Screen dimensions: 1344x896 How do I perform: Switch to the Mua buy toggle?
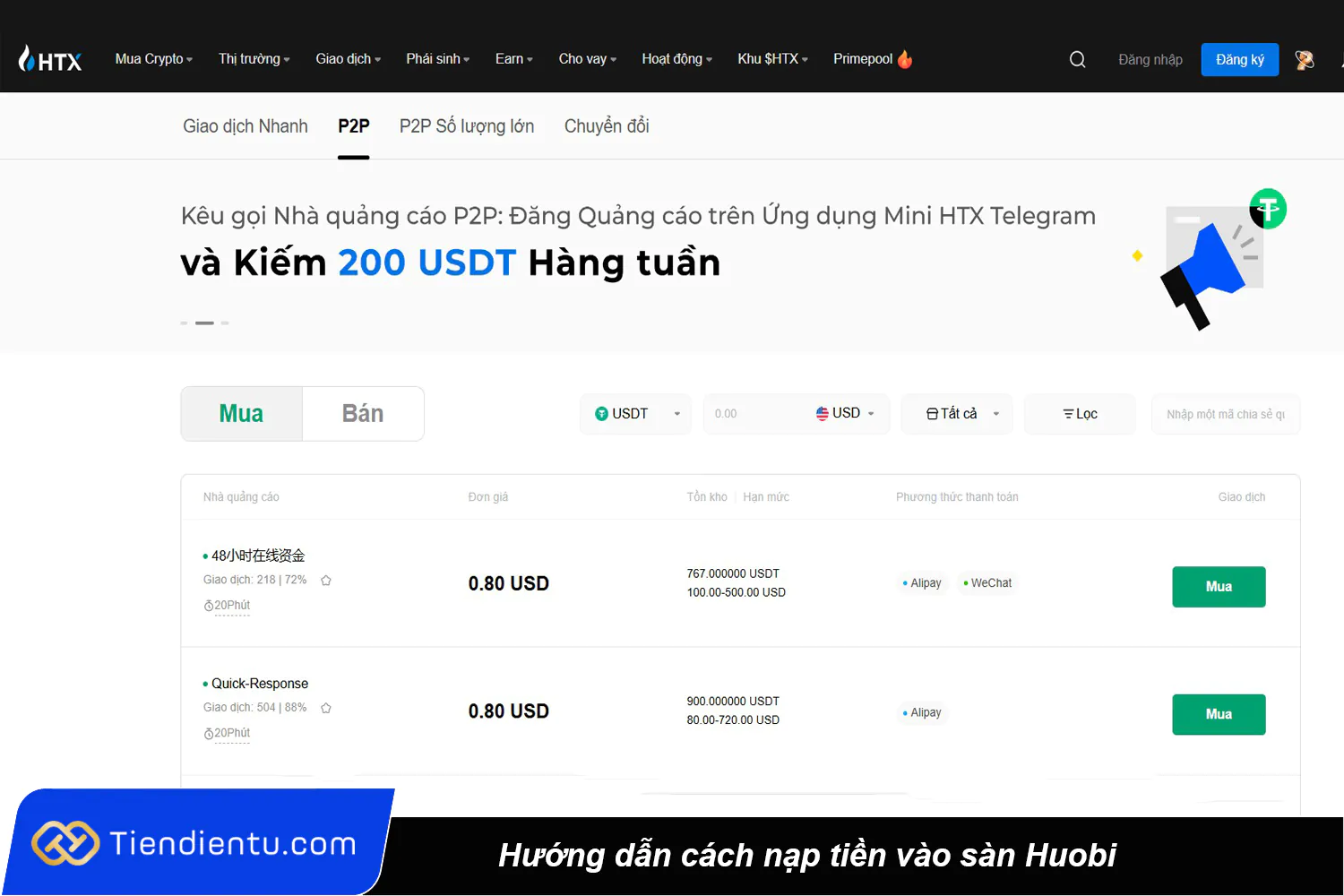[x=241, y=414]
